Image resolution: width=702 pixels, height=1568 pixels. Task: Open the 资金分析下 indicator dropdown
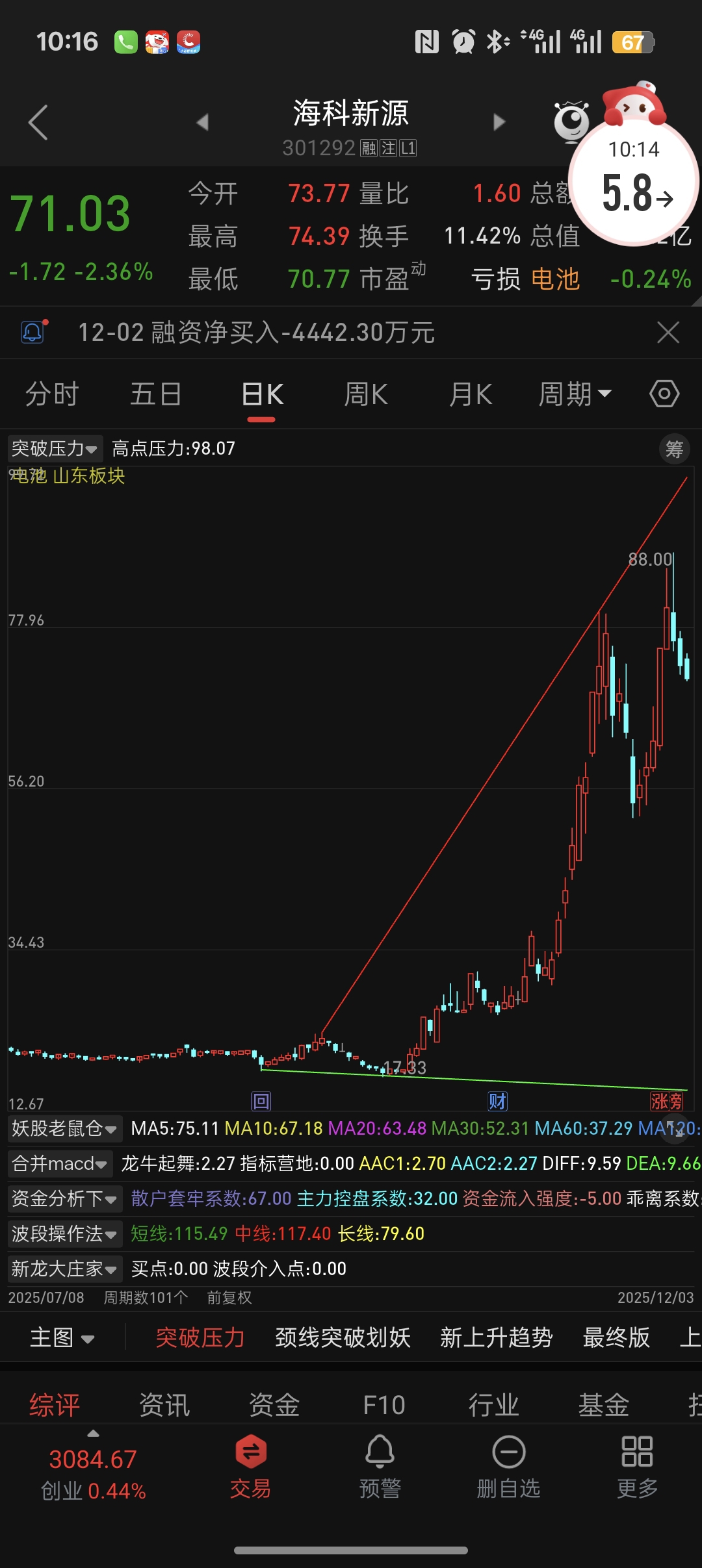point(65,1198)
